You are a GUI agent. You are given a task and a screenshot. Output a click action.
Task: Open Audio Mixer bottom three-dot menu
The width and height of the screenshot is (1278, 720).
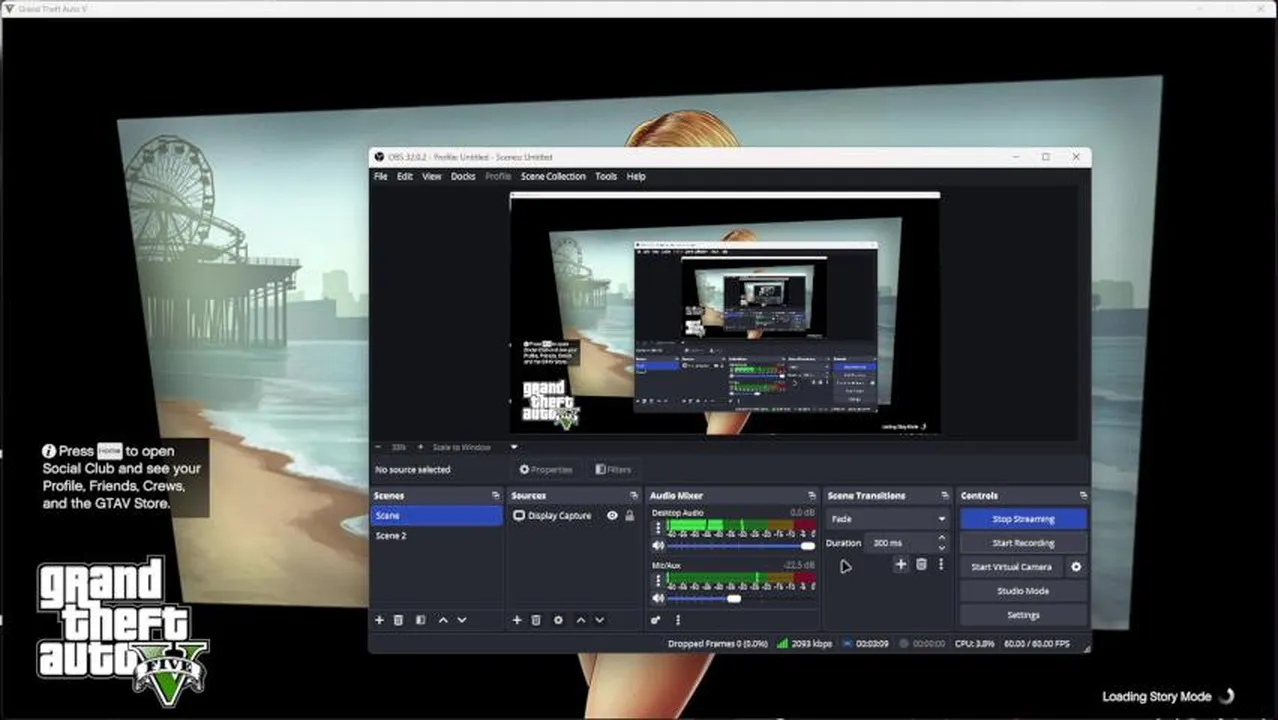(678, 620)
